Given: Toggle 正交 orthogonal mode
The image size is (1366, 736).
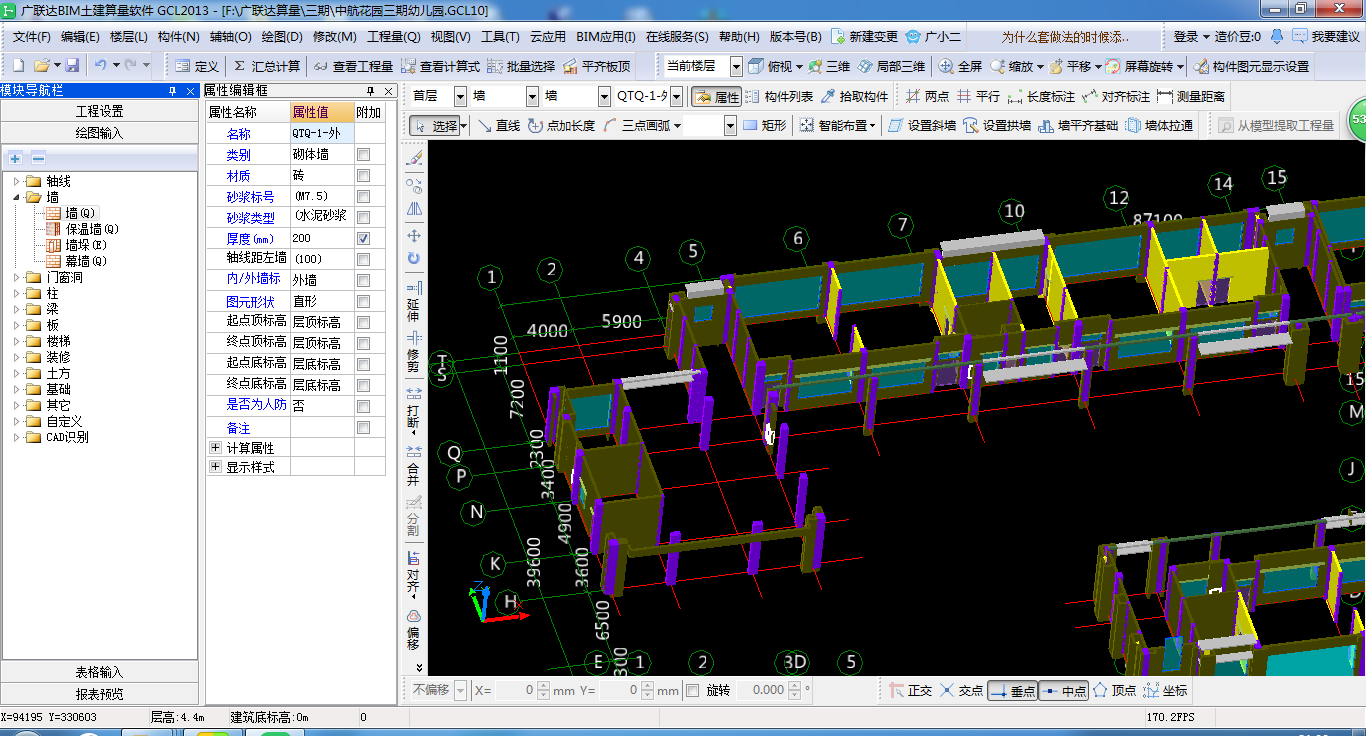Looking at the screenshot, I should coord(910,691).
